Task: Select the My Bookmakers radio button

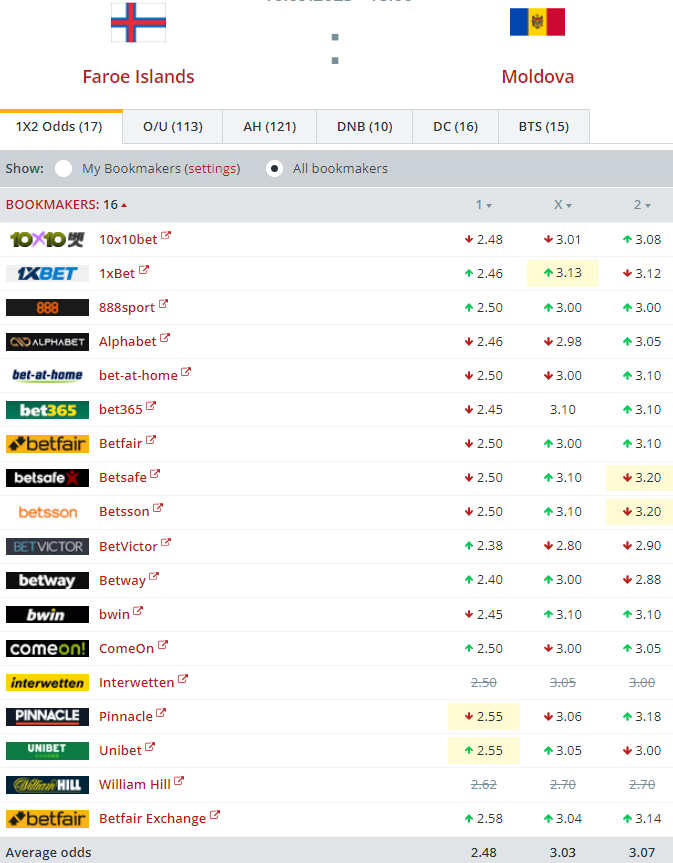Action: pyautogui.click(x=64, y=169)
